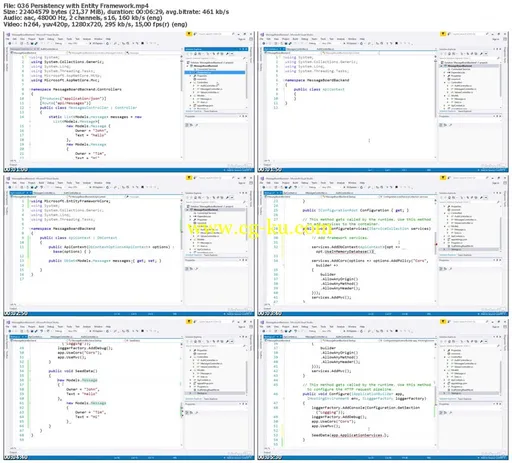Screen dimensions: 512x463
Task: Click Properties panel title in MessagesController frame
Action: [x=190, y=116]
